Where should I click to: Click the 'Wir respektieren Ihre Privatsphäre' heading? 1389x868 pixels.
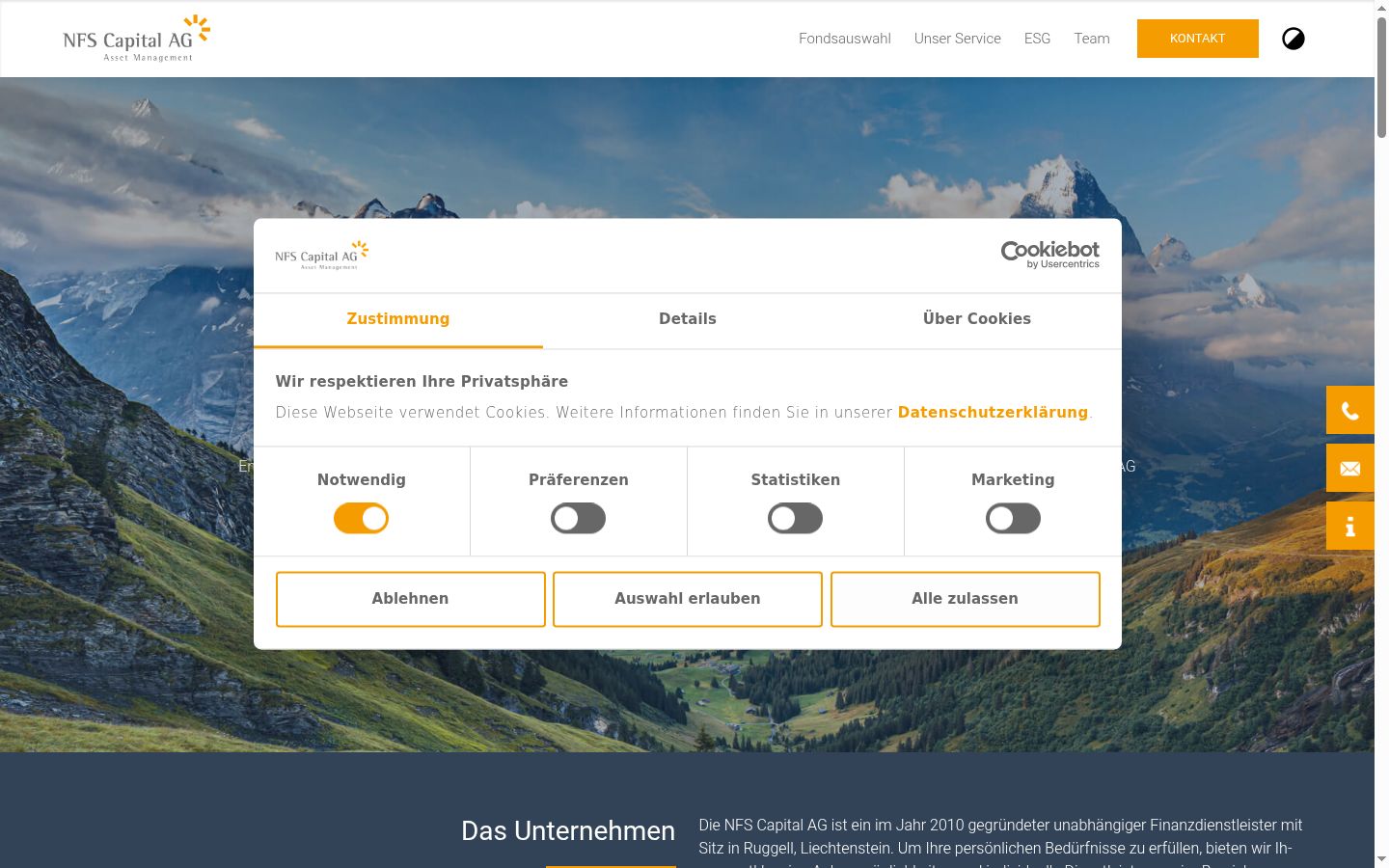coord(422,381)
